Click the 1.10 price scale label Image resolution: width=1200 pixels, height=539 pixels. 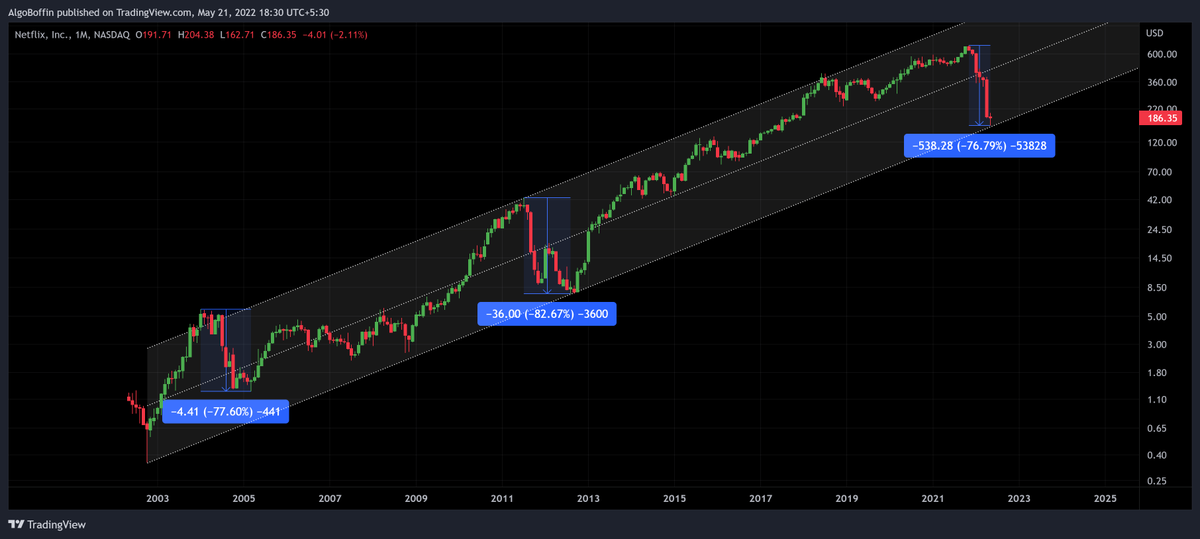click(1156, 400)
